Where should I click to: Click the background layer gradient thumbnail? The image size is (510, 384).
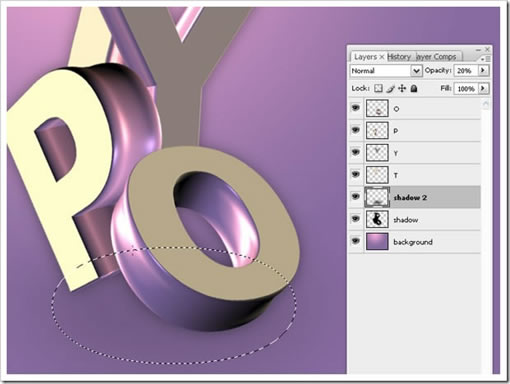pyautogui.click(x=377, y=241)
